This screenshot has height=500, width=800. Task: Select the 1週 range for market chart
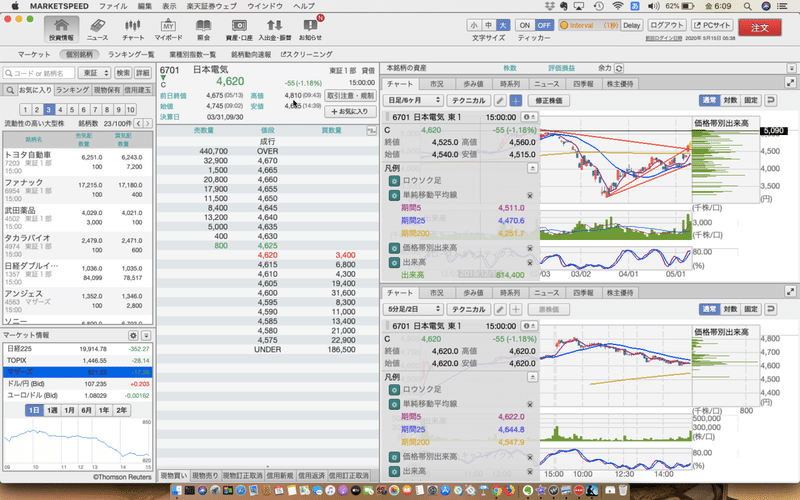point(52,410)
